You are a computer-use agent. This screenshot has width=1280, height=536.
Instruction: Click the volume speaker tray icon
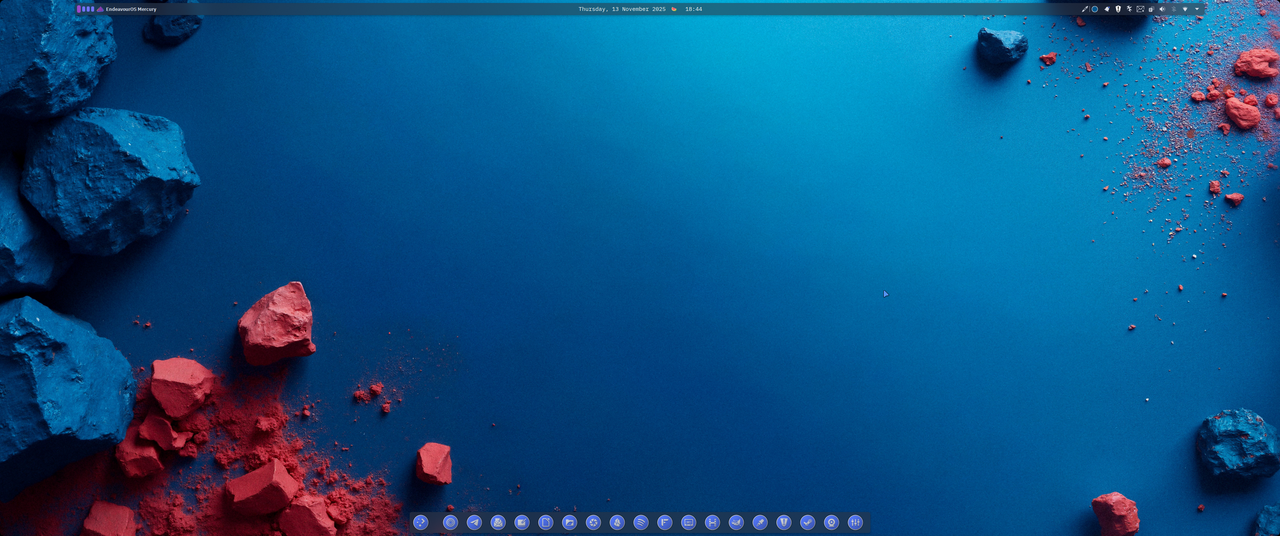click(1162, 9)
